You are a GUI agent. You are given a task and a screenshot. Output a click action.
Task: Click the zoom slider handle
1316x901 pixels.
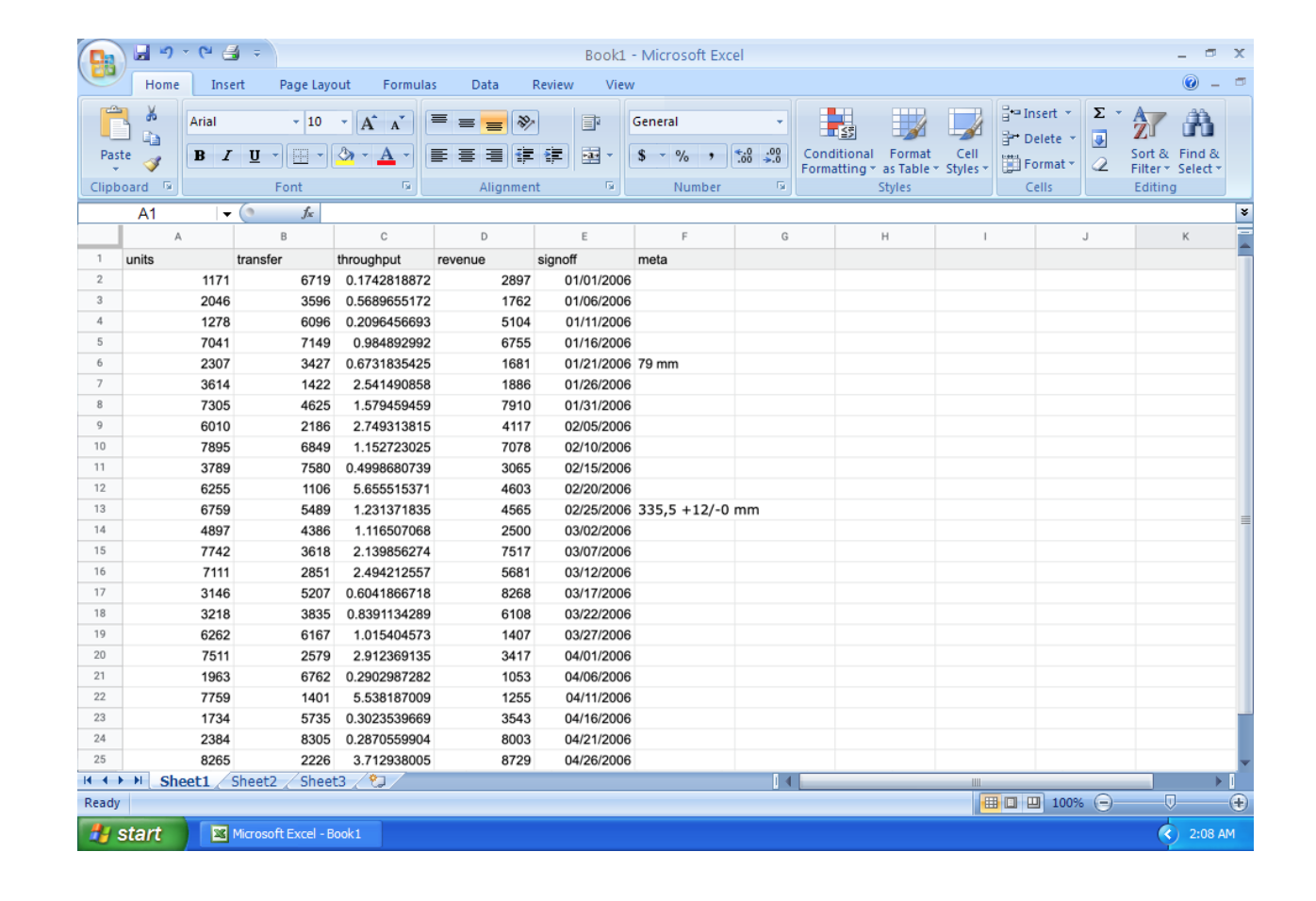(x=1171, y=802)
